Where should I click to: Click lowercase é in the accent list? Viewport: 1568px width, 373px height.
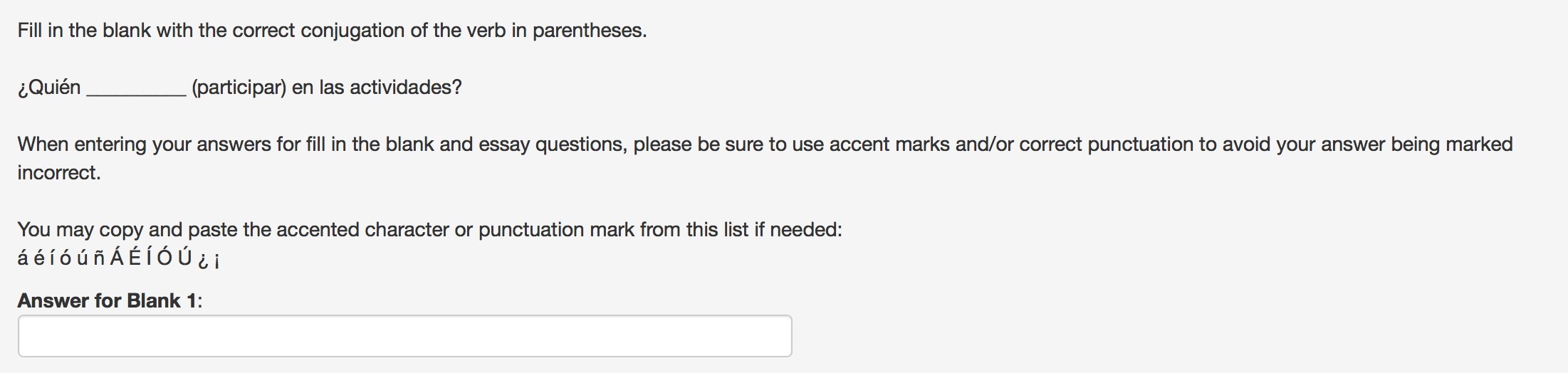coord(39,258)
